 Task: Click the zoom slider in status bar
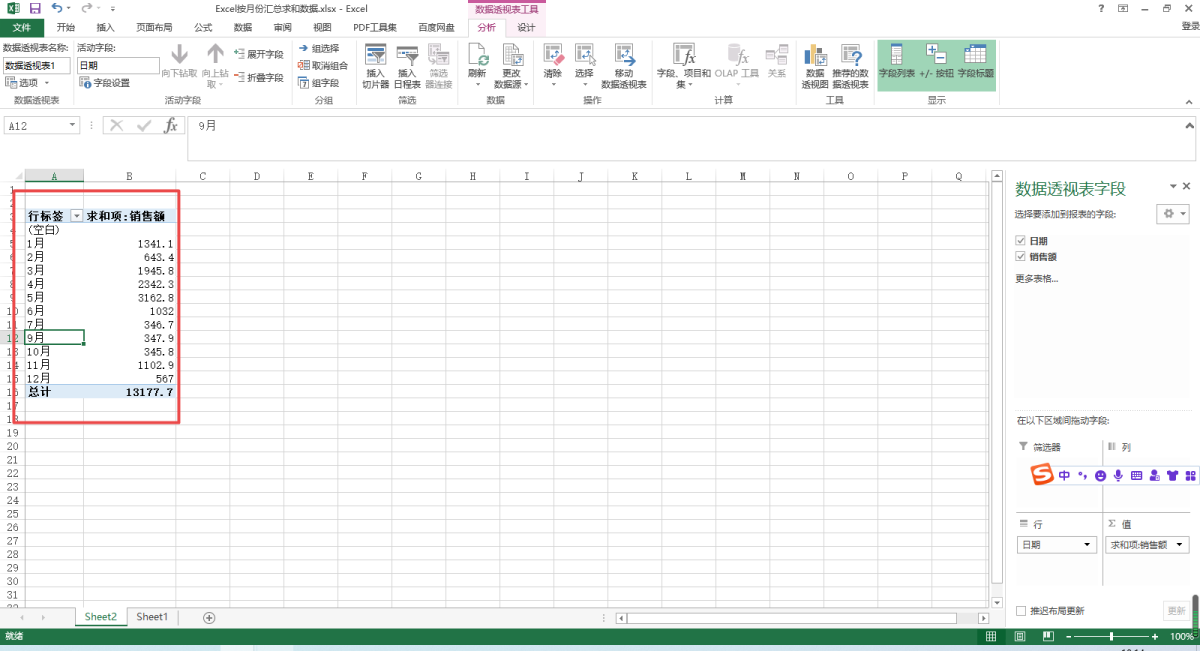pos(1111,637)
